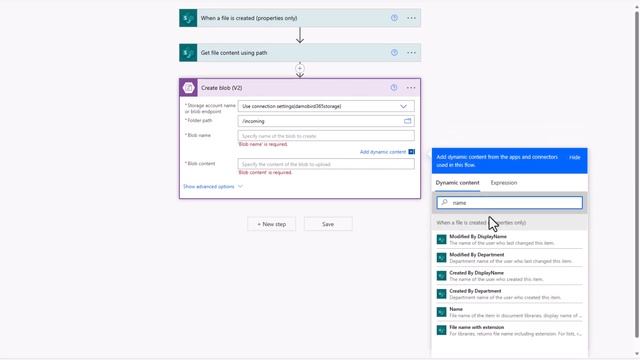Select the Name dynamic content item
Screen dimensions: 640x360
pos(509,312)
